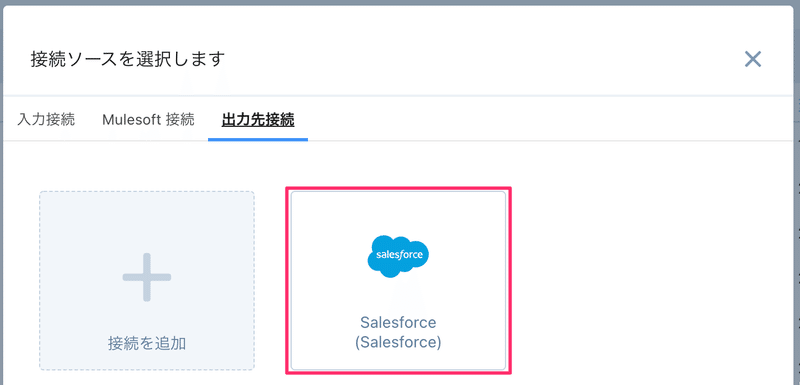Select the Salesforce connection tile

point(398,280)
